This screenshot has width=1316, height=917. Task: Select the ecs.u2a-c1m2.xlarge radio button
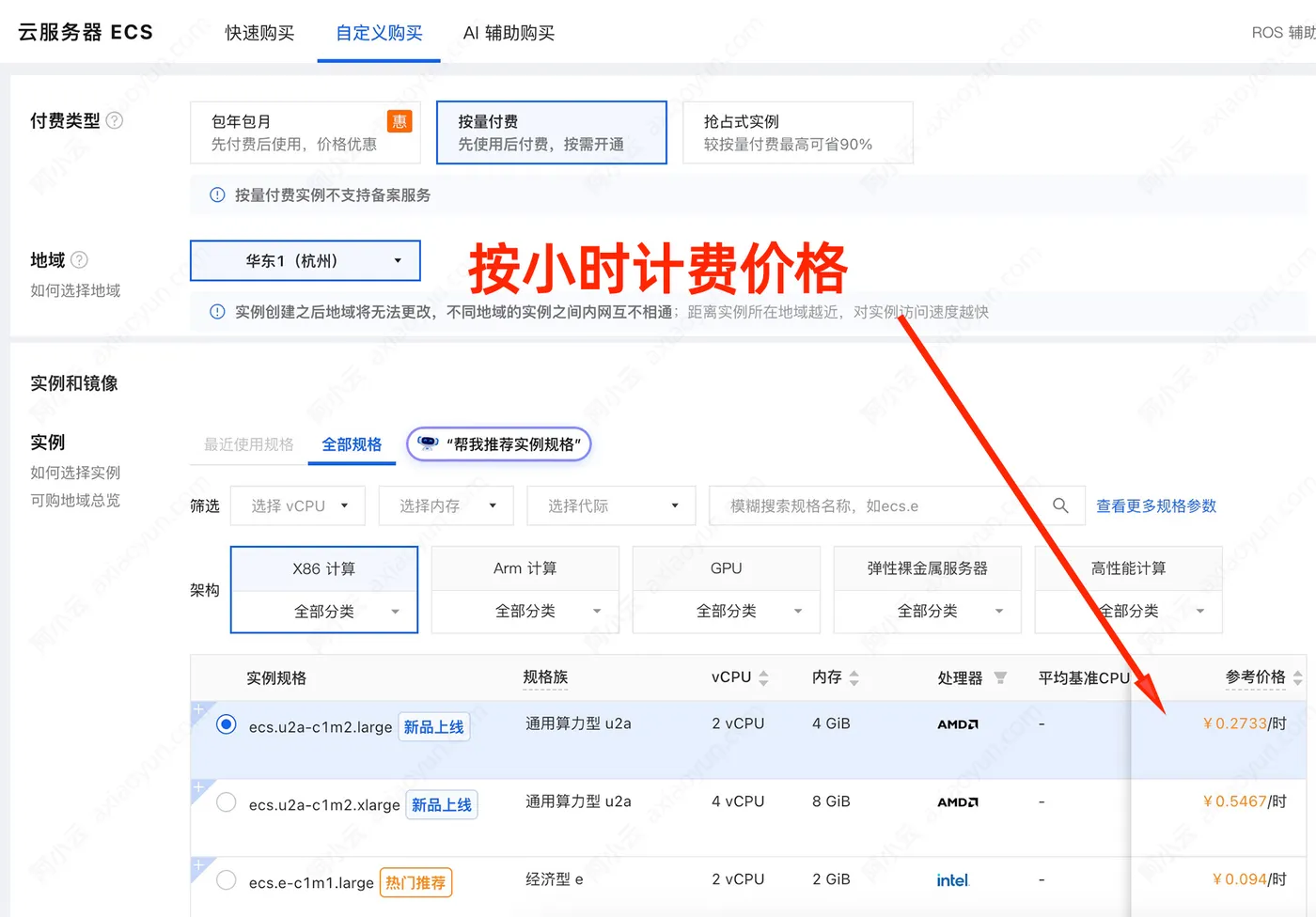click(226, 802)
